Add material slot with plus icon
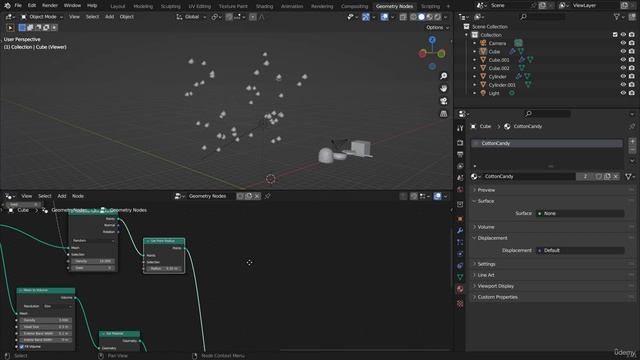The image size is (640, 360). (x=632, y=142)
